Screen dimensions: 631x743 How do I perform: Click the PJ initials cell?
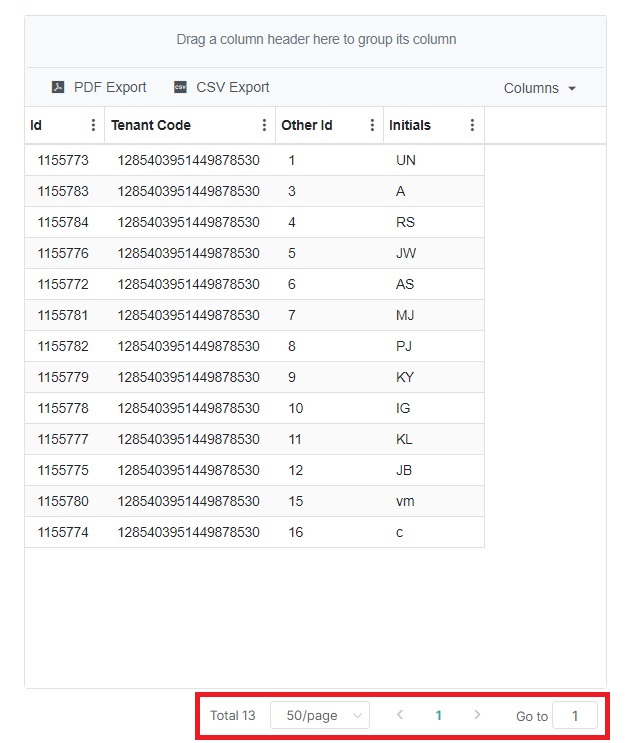433,346
